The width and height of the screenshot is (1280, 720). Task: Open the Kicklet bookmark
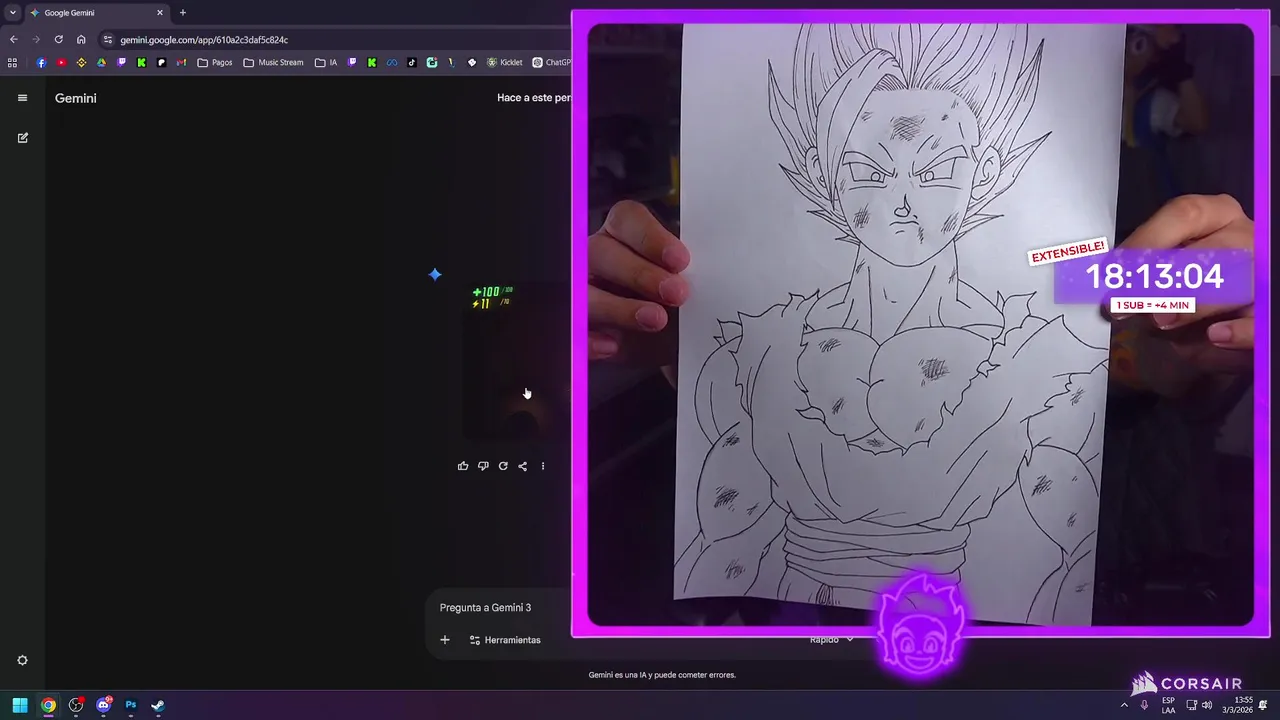pos(504,62)
